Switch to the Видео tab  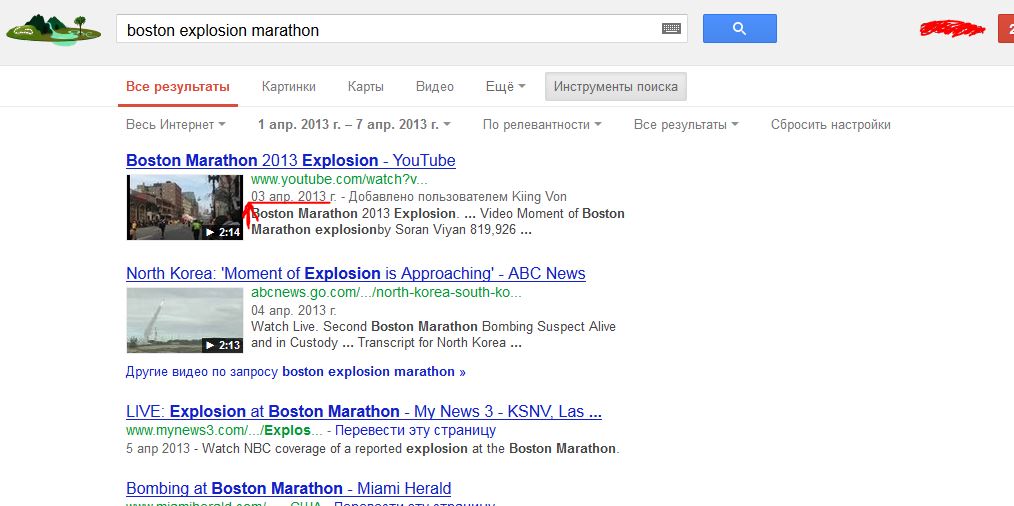(x=435, y=87)
